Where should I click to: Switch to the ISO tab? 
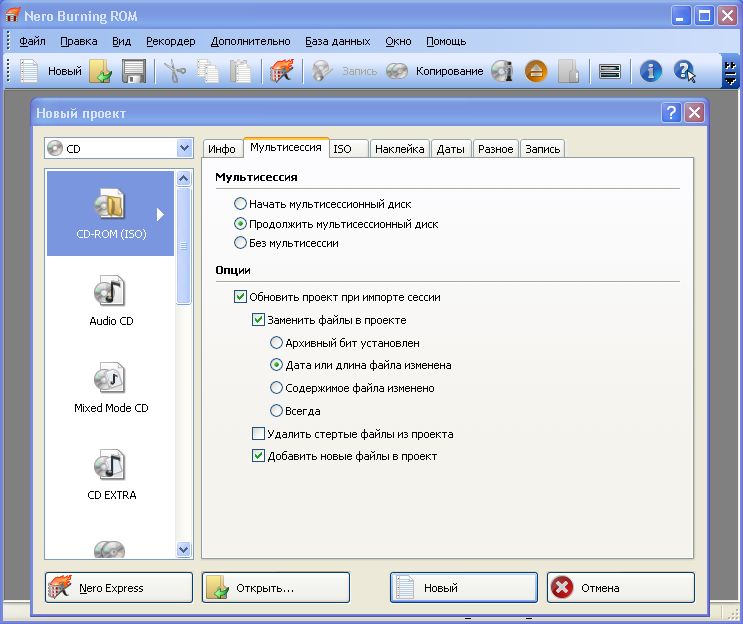(x=348, y=149)
